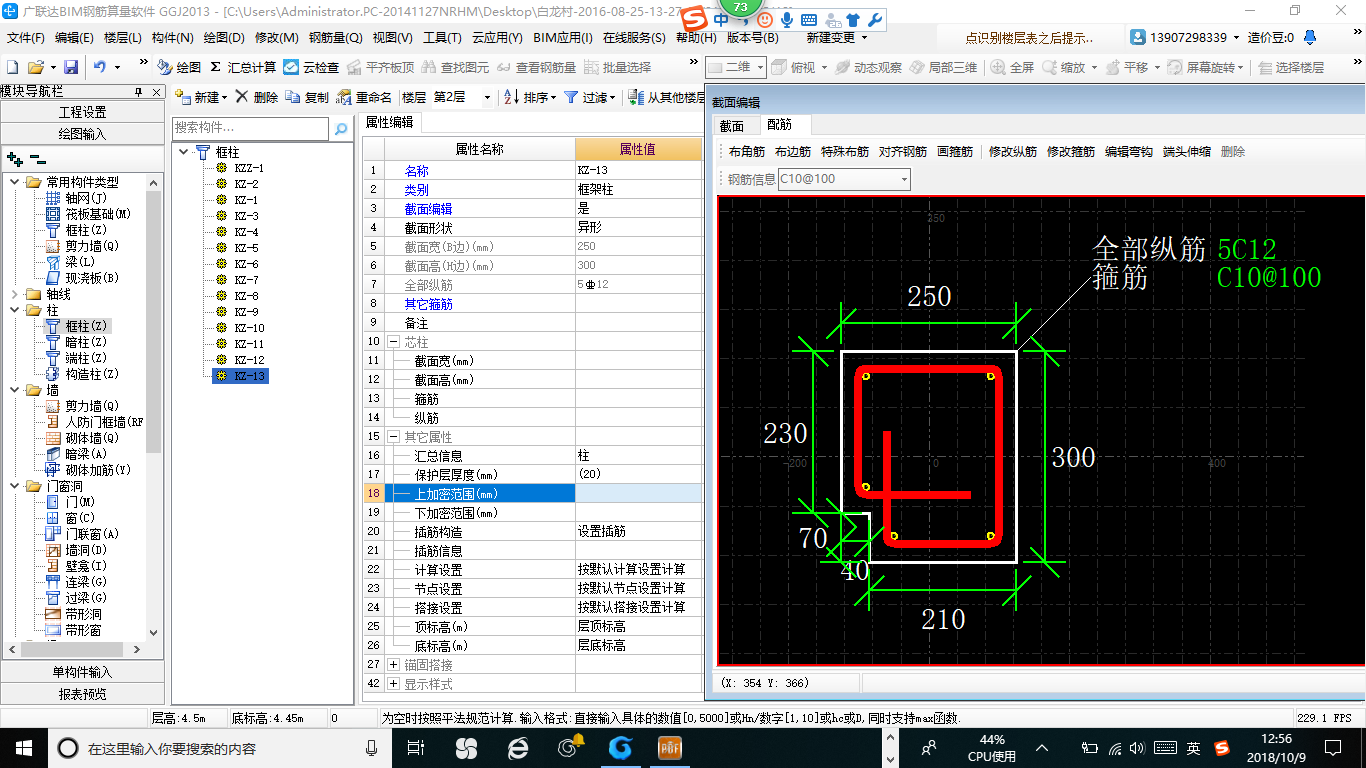Image resolution: width=1366 pixels, height=768 pixels.
Task: Open 文件(F) menu
Action: tap(26, 38)
